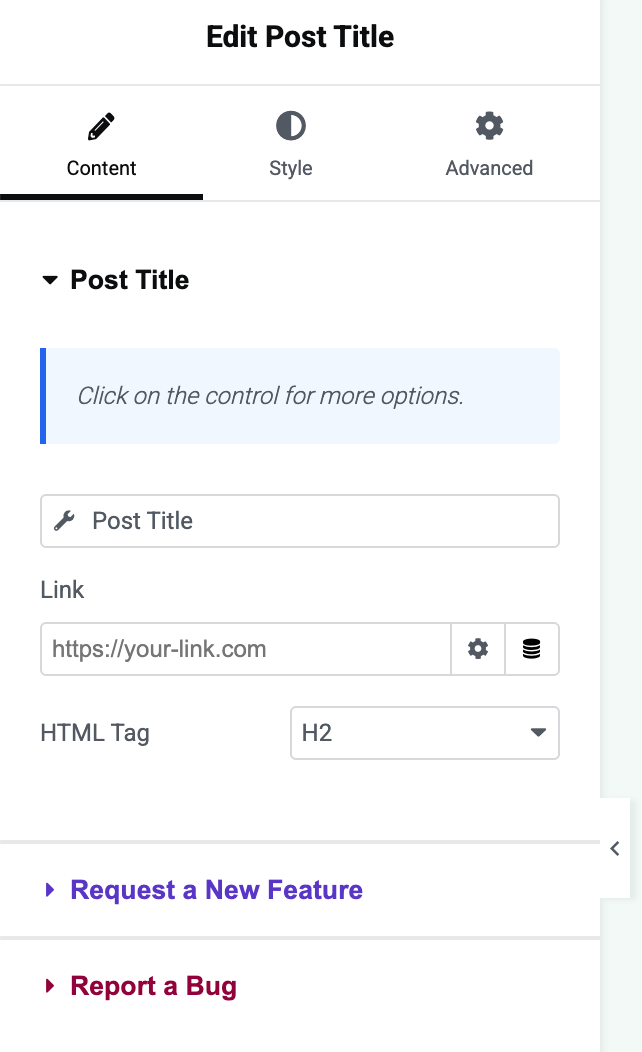Click the gear icon above Advanced

(489, 126)
